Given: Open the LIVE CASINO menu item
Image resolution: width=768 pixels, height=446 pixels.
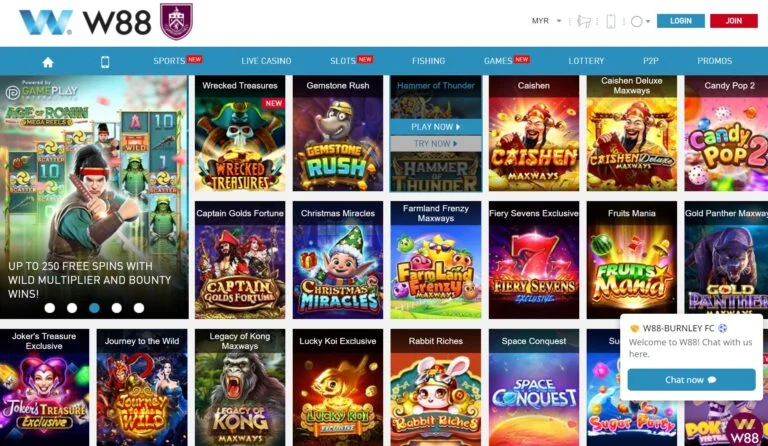Looking at the screenshot, I should pos(266,61).
